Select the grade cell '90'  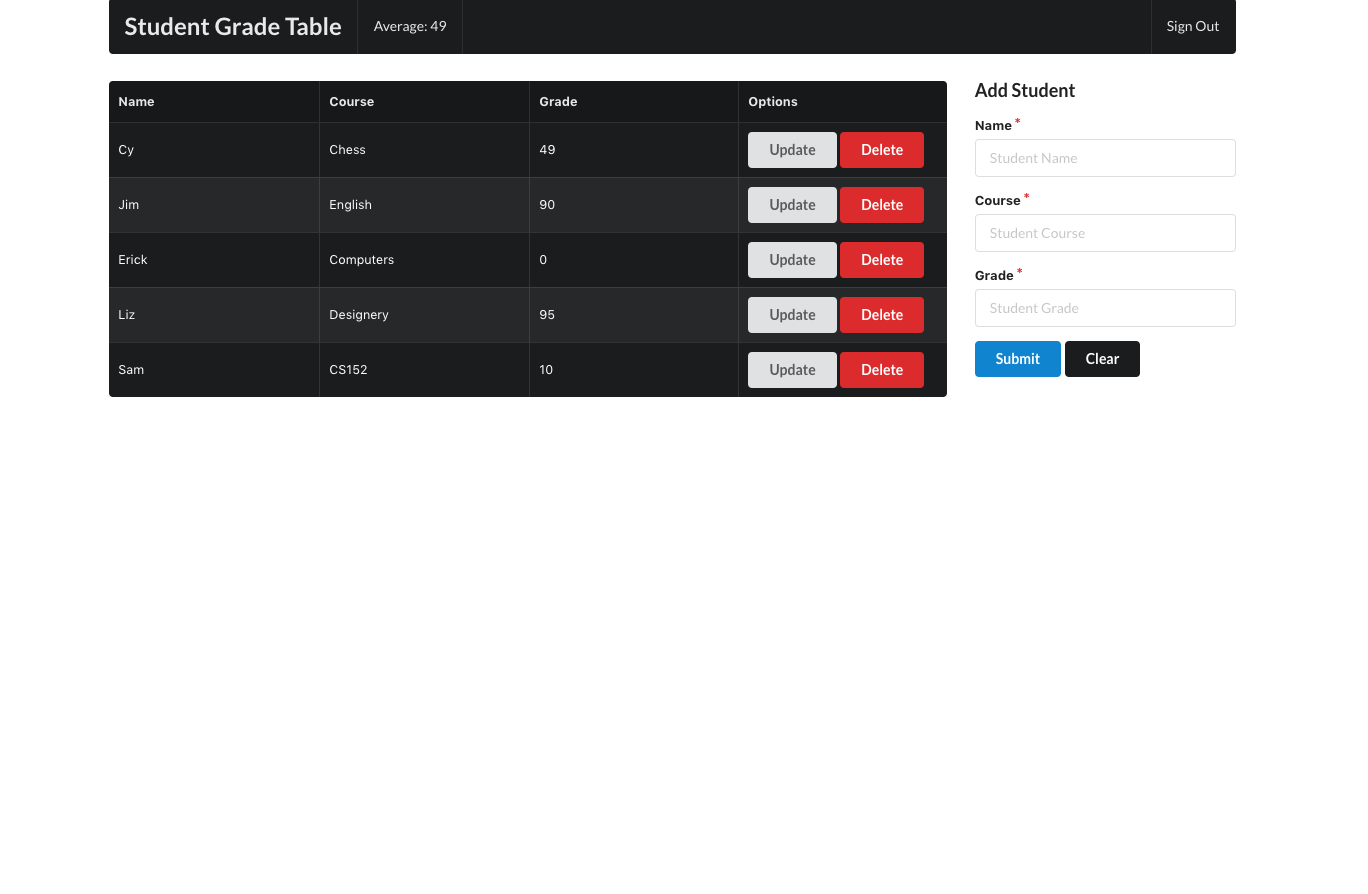point(634,205)
